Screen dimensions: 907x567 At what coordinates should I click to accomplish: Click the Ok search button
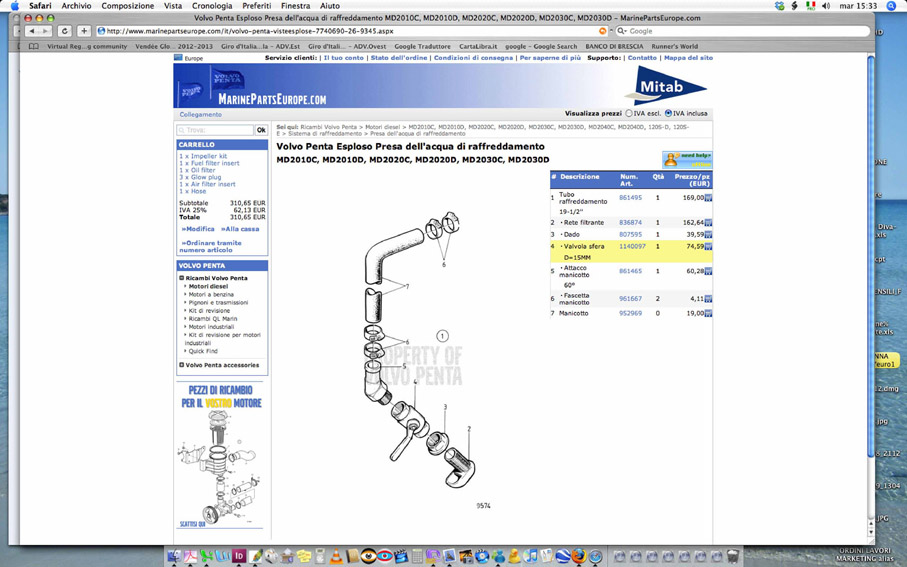pos(261,130)
